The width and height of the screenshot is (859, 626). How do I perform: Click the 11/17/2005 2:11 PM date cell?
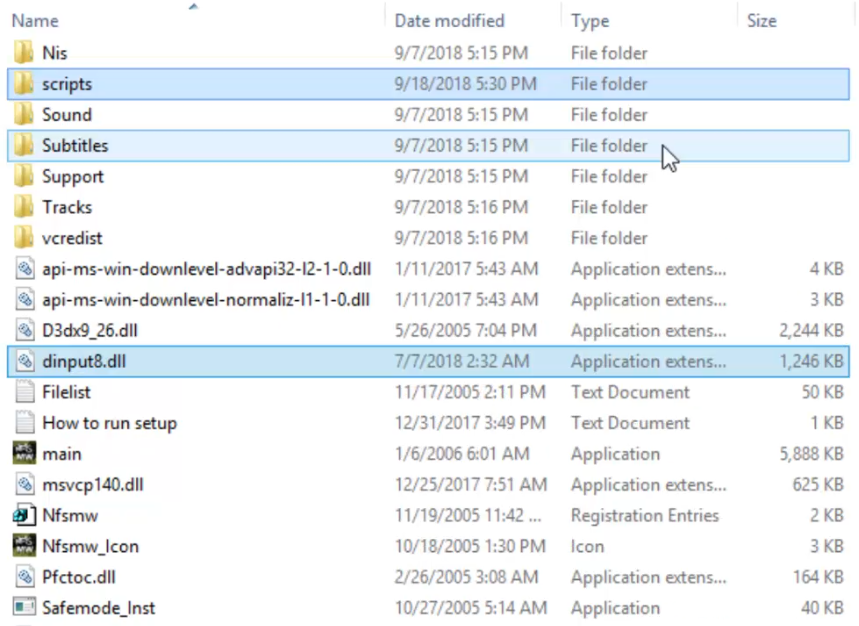point(470,392)
